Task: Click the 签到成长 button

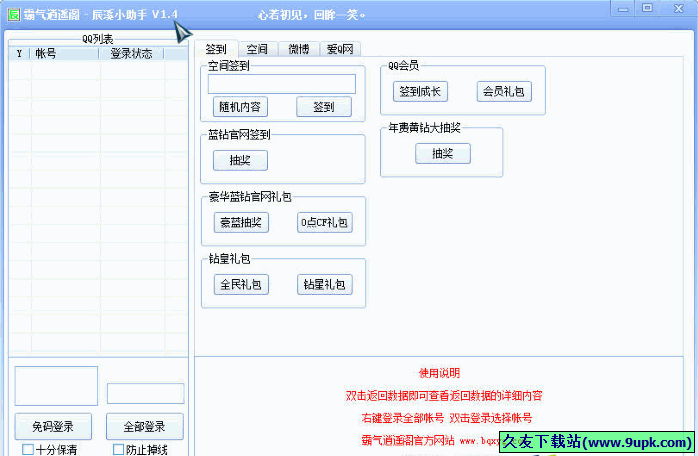Action: pyautogui.click(x=420, y=92)
